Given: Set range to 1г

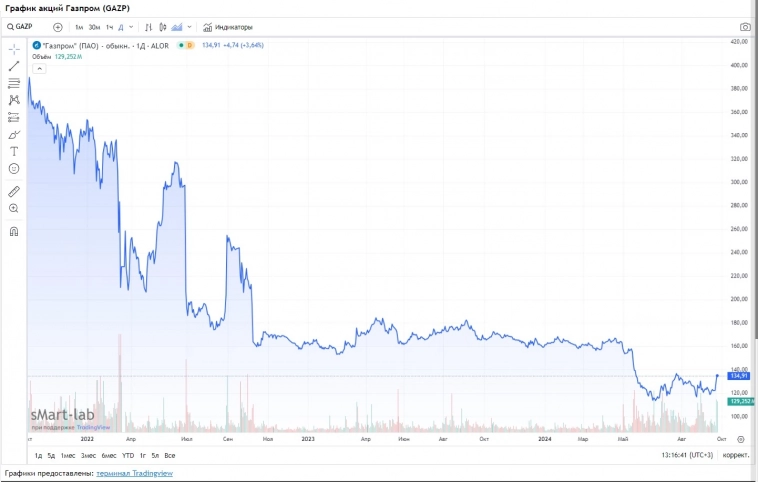Looking at the screenshot, I should (143, 455).
